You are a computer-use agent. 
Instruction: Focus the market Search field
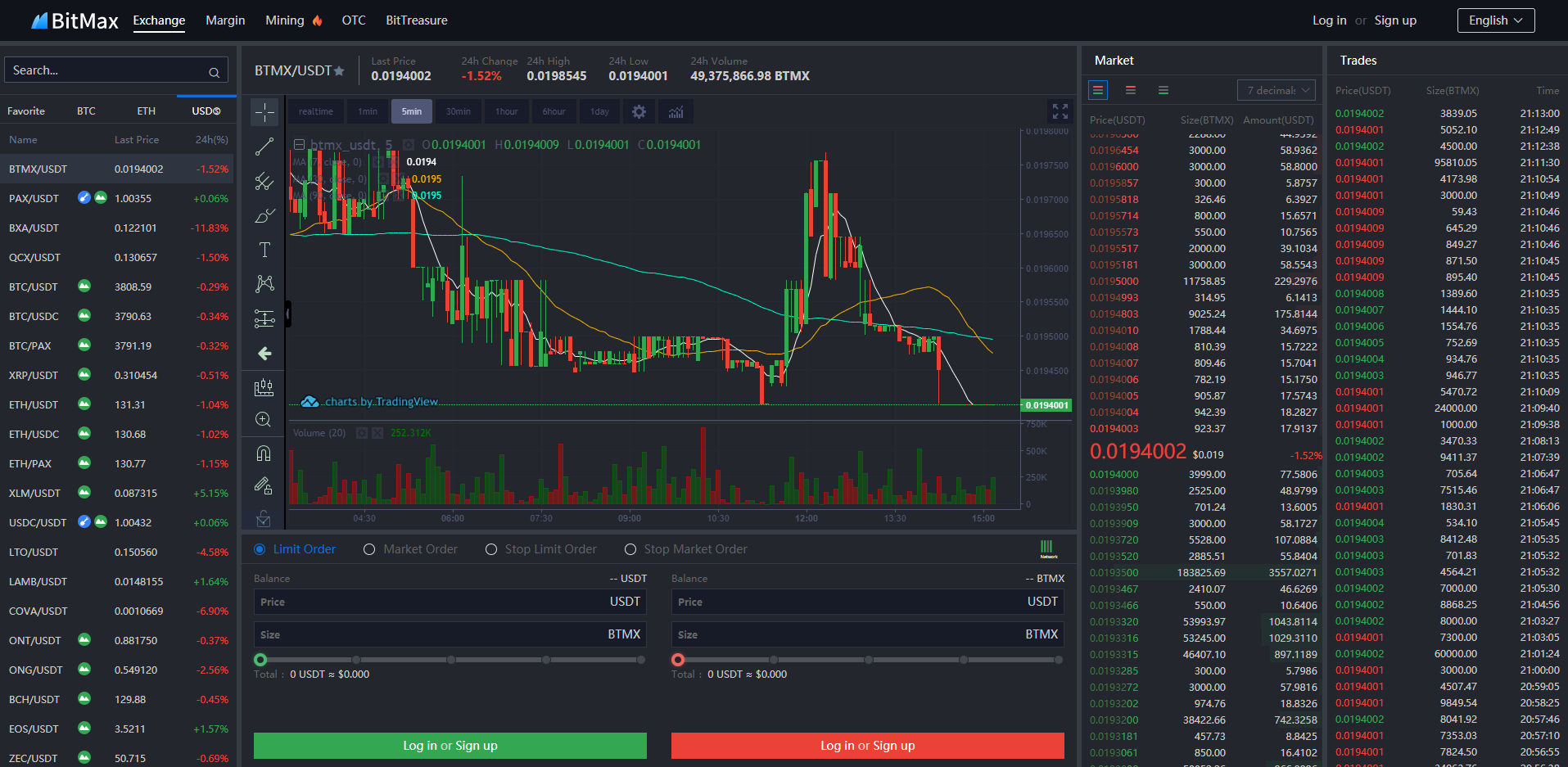[x=116, y=70]
